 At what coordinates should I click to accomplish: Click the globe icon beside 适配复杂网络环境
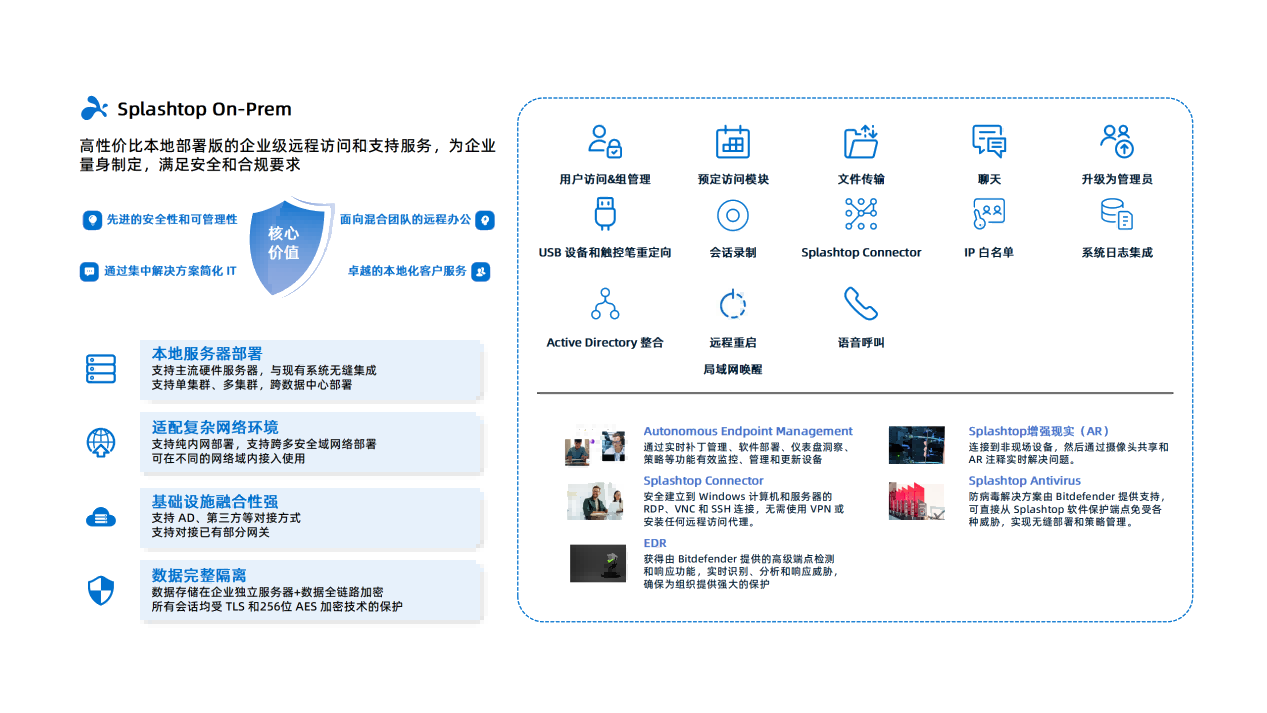point(101,442)
